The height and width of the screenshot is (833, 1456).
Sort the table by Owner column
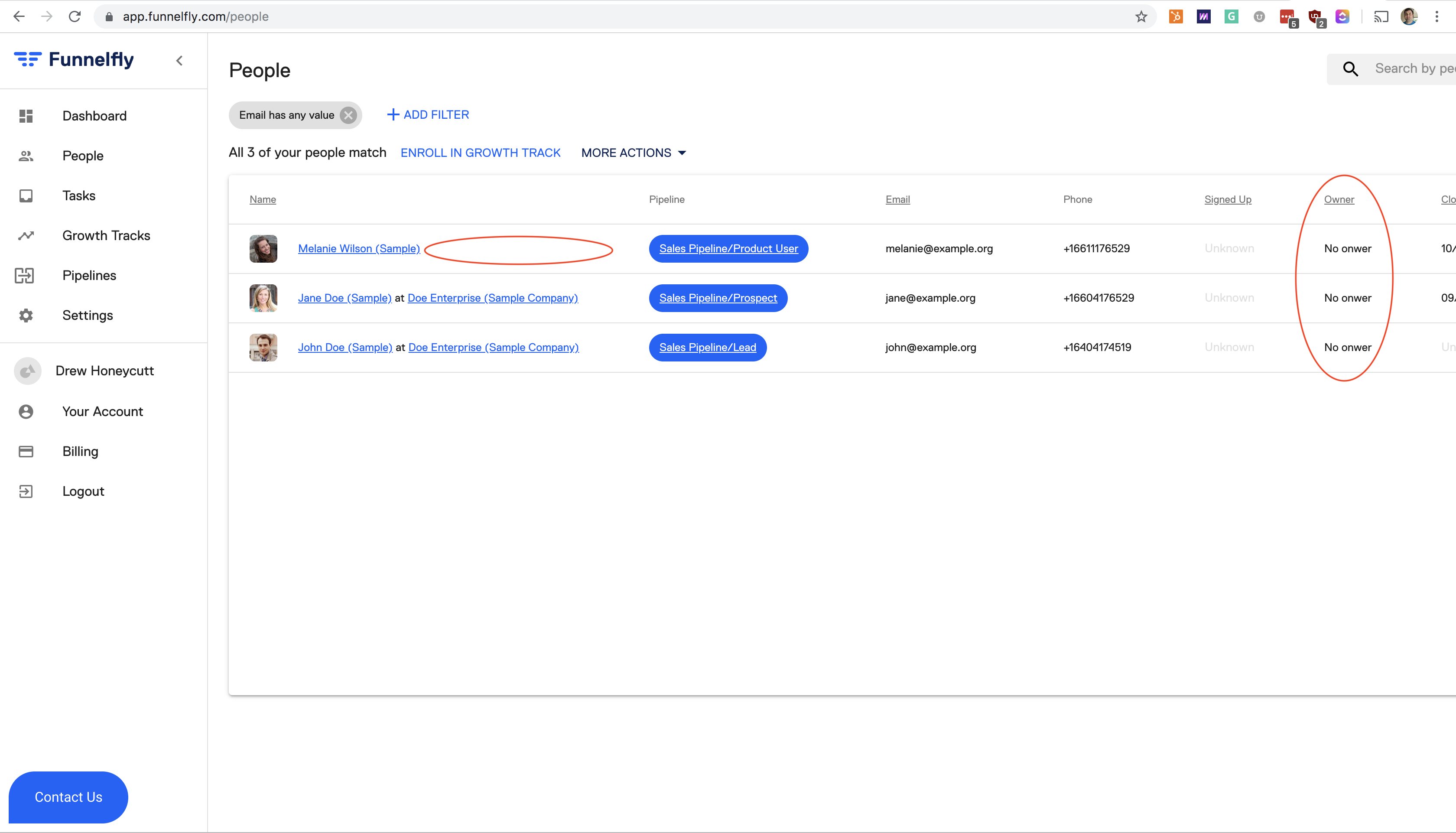[x=1339, y=199]
